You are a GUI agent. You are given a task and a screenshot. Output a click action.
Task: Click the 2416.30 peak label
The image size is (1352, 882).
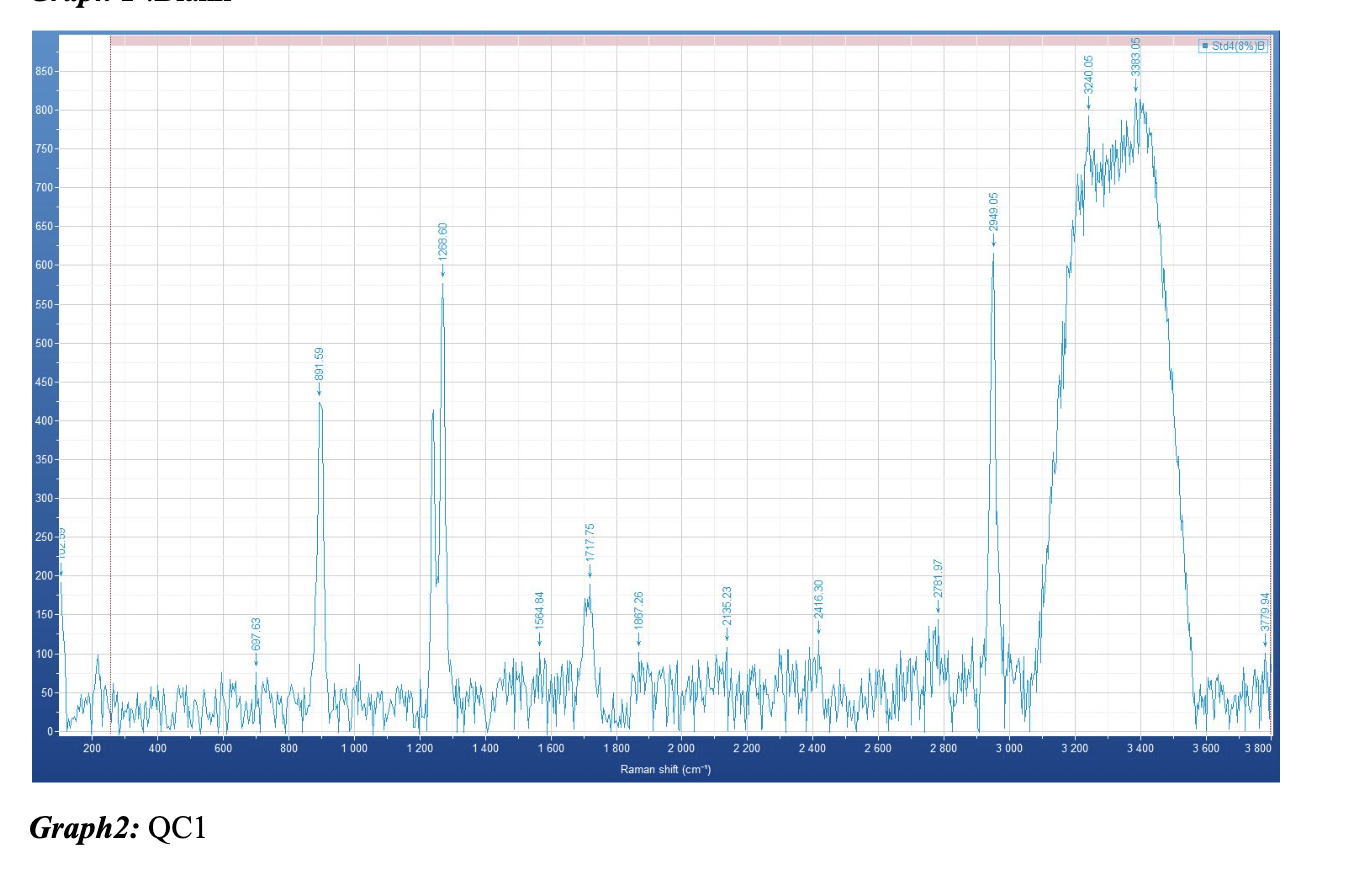click(x=819, y=598)
